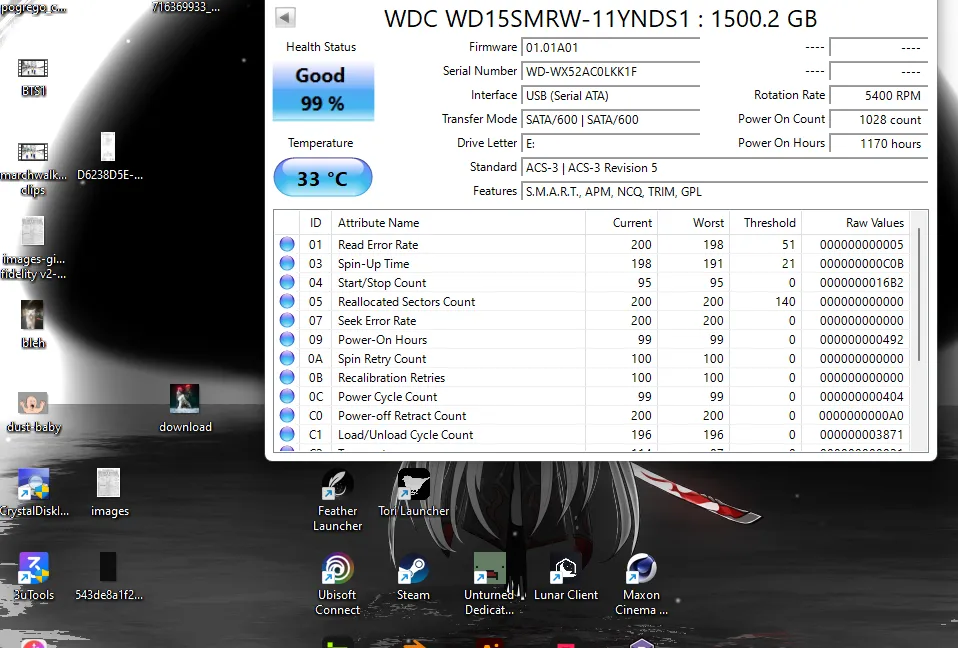Click the status circle for Recalibration Retries
This screenshot has width=958, height=648.
pos(287,377)
